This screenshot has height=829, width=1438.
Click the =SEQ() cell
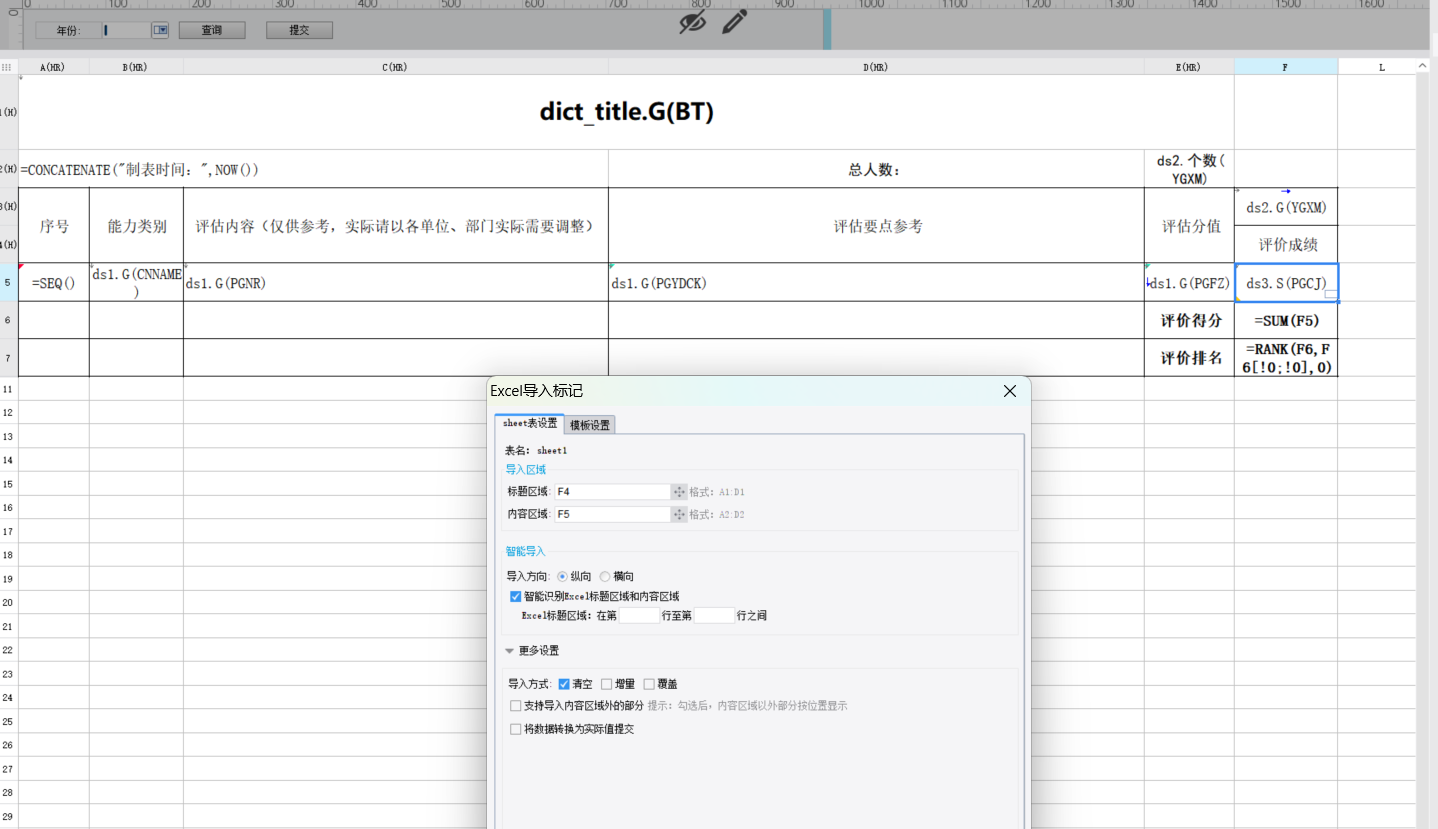pyautogui.click(x=53, y=283)
